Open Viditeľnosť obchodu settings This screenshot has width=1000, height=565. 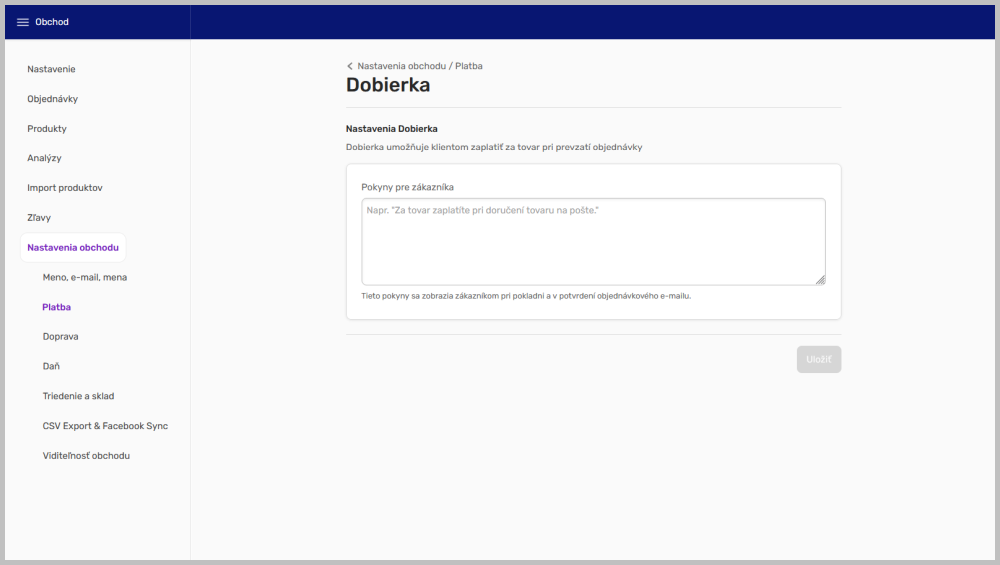[x=86, y=456]
